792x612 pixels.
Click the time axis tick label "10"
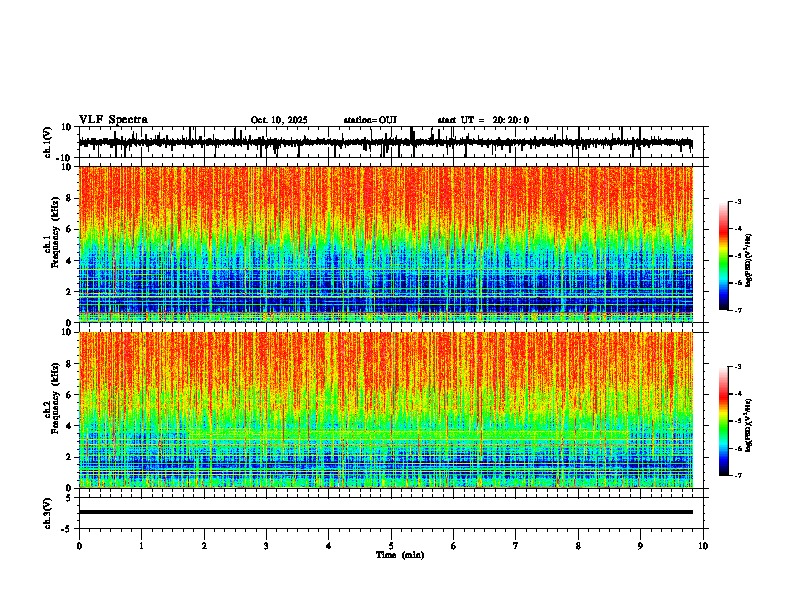tap(703, 546)
